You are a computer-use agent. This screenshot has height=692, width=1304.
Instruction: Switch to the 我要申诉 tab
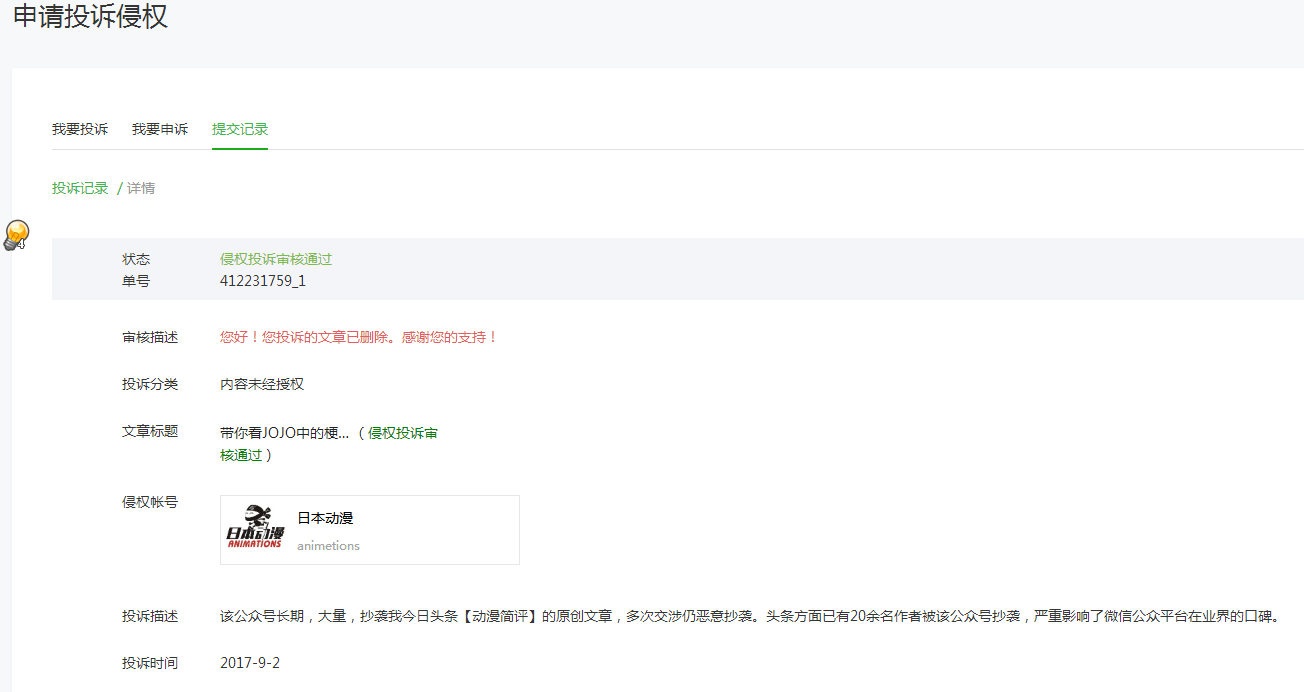(x=160, y=129)
